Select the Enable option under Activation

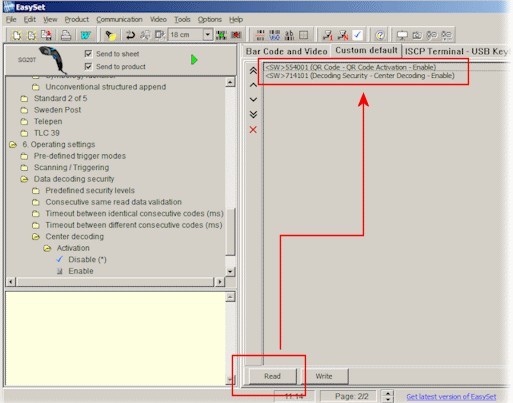81,271
